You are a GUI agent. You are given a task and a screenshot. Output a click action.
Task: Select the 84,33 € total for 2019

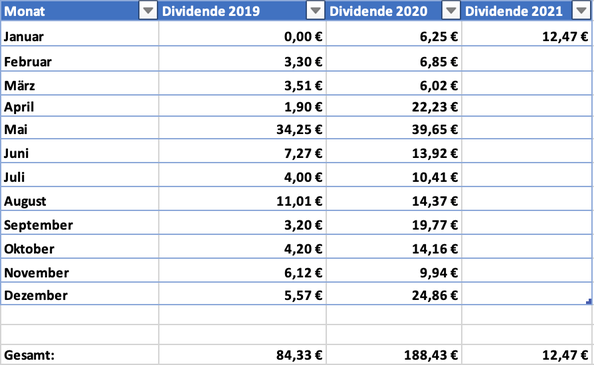point(242,355)
